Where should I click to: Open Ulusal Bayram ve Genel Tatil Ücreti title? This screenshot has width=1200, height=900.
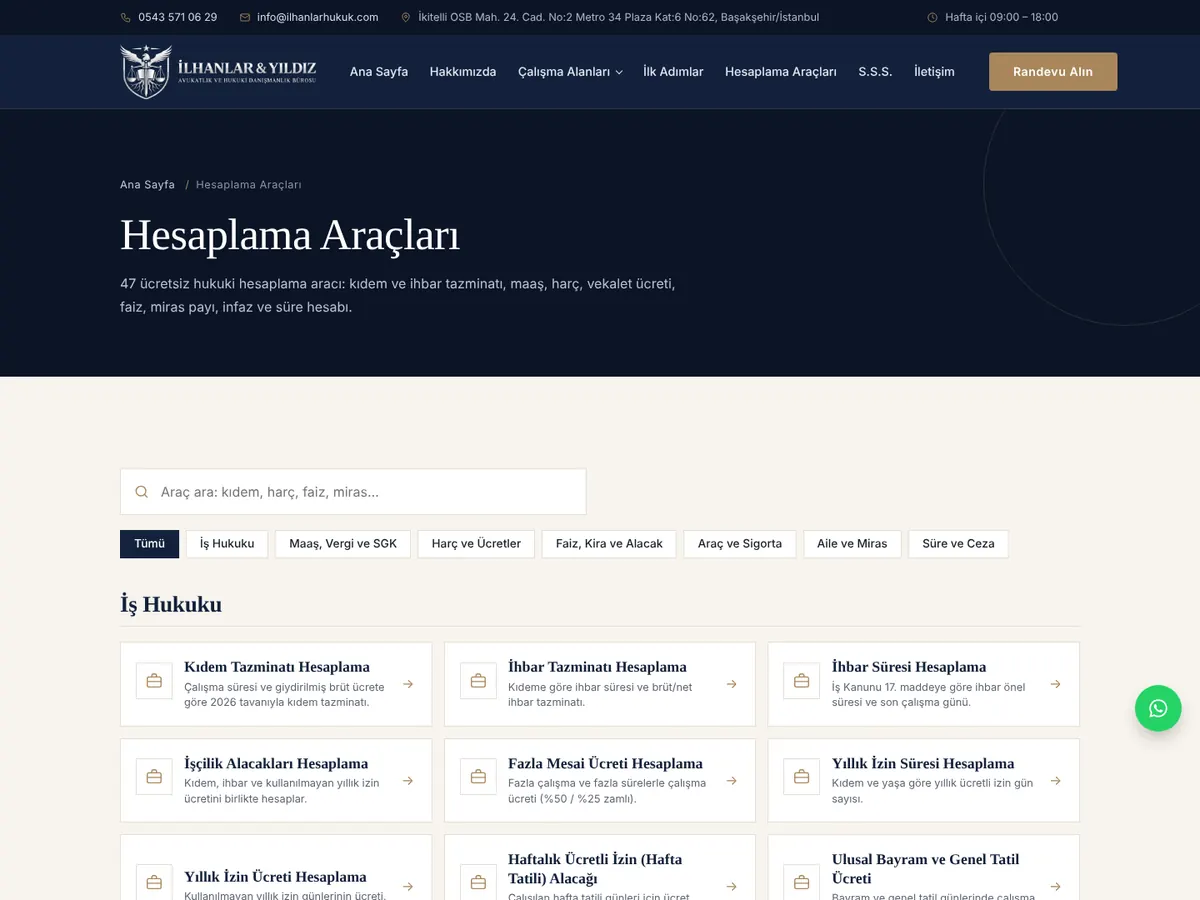point(926,869)
